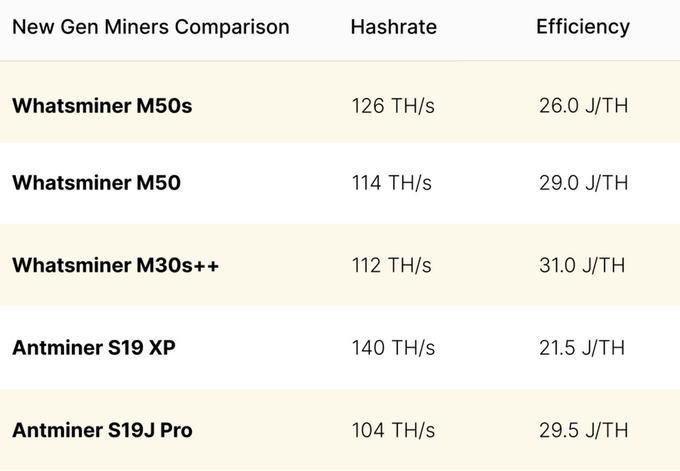
Task: Select the word Comparison in the table header
Action: tap(232, 27)
